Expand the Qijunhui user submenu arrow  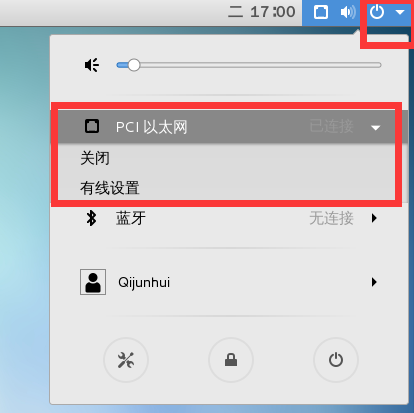374,282
